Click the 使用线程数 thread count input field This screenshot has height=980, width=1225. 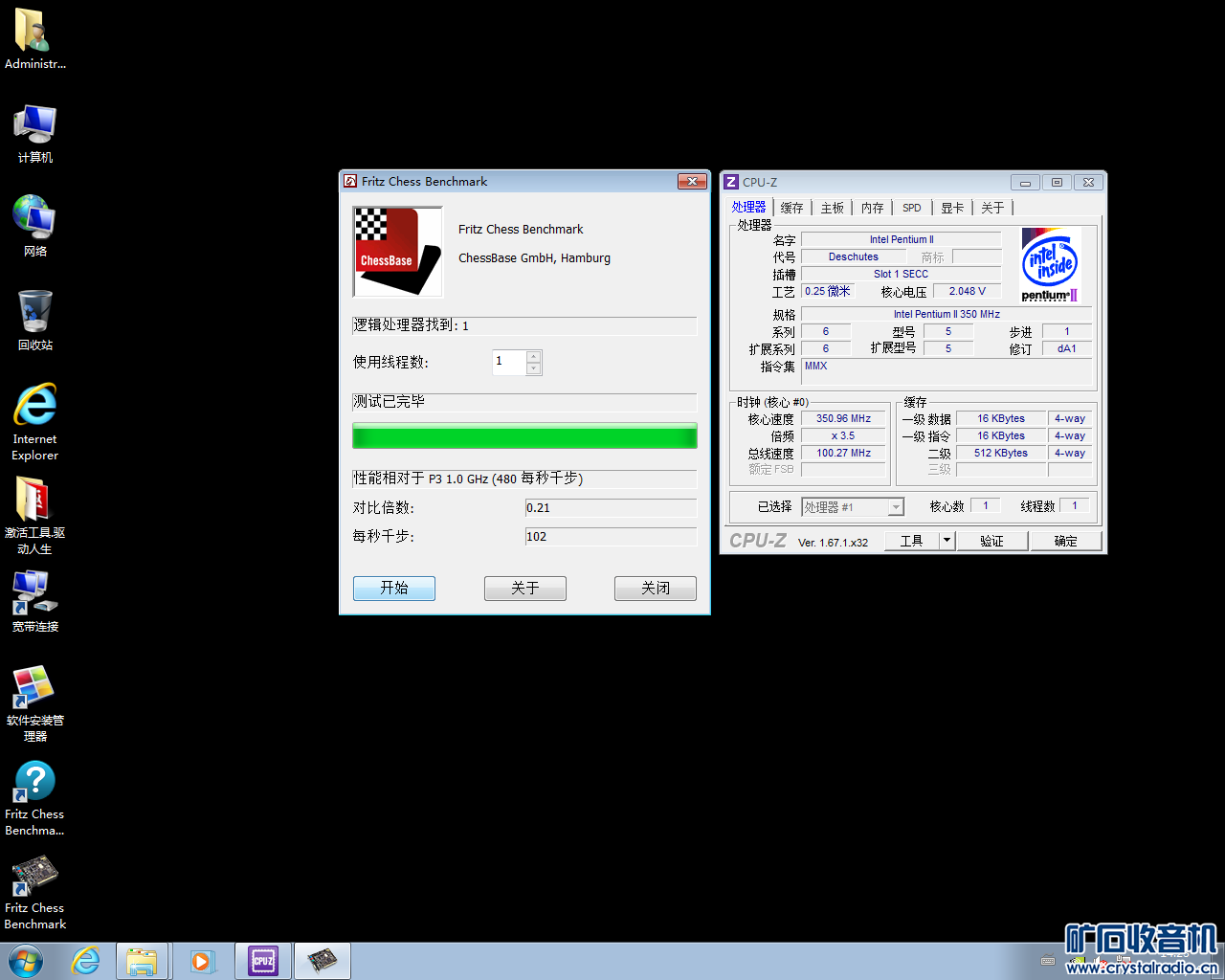tap(510, 362)
